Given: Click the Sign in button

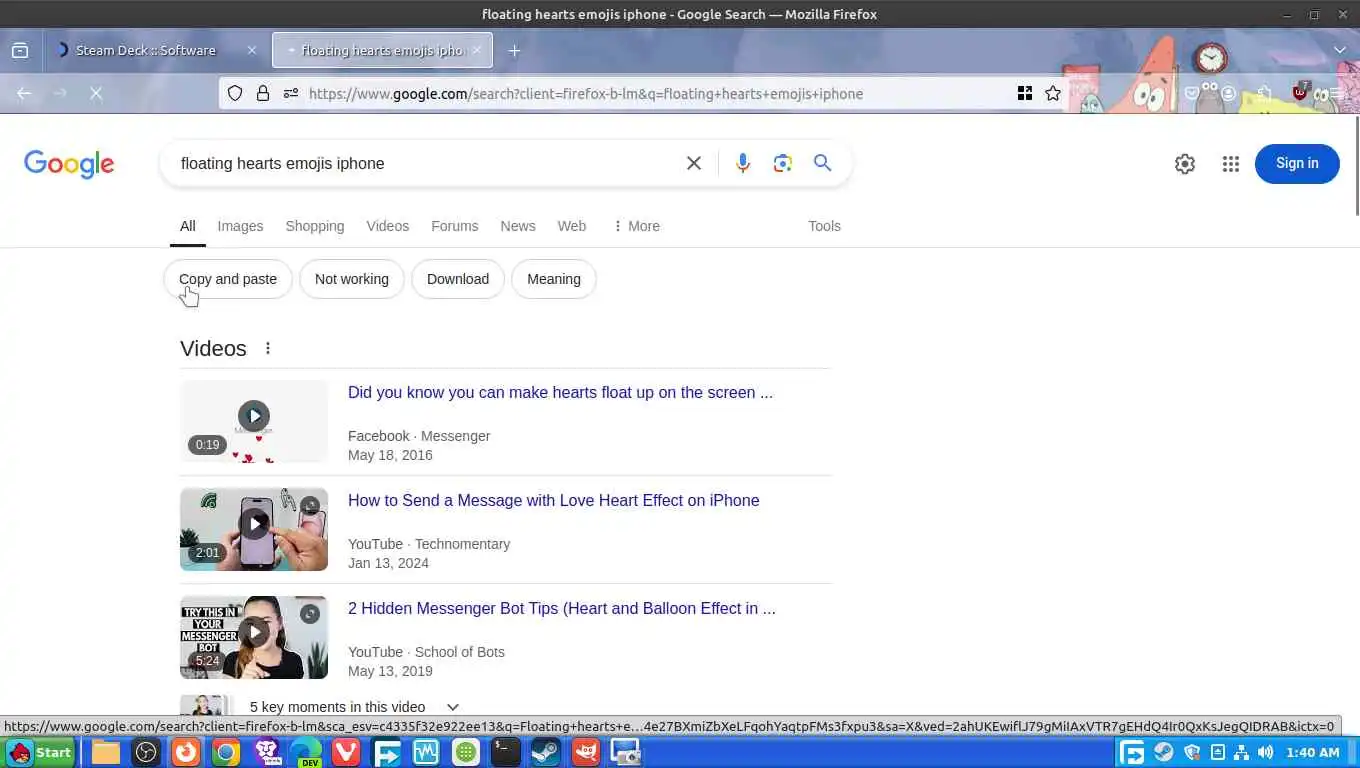Looking at the screenshot, I should pyautogui.click(x=1297, y=164).
